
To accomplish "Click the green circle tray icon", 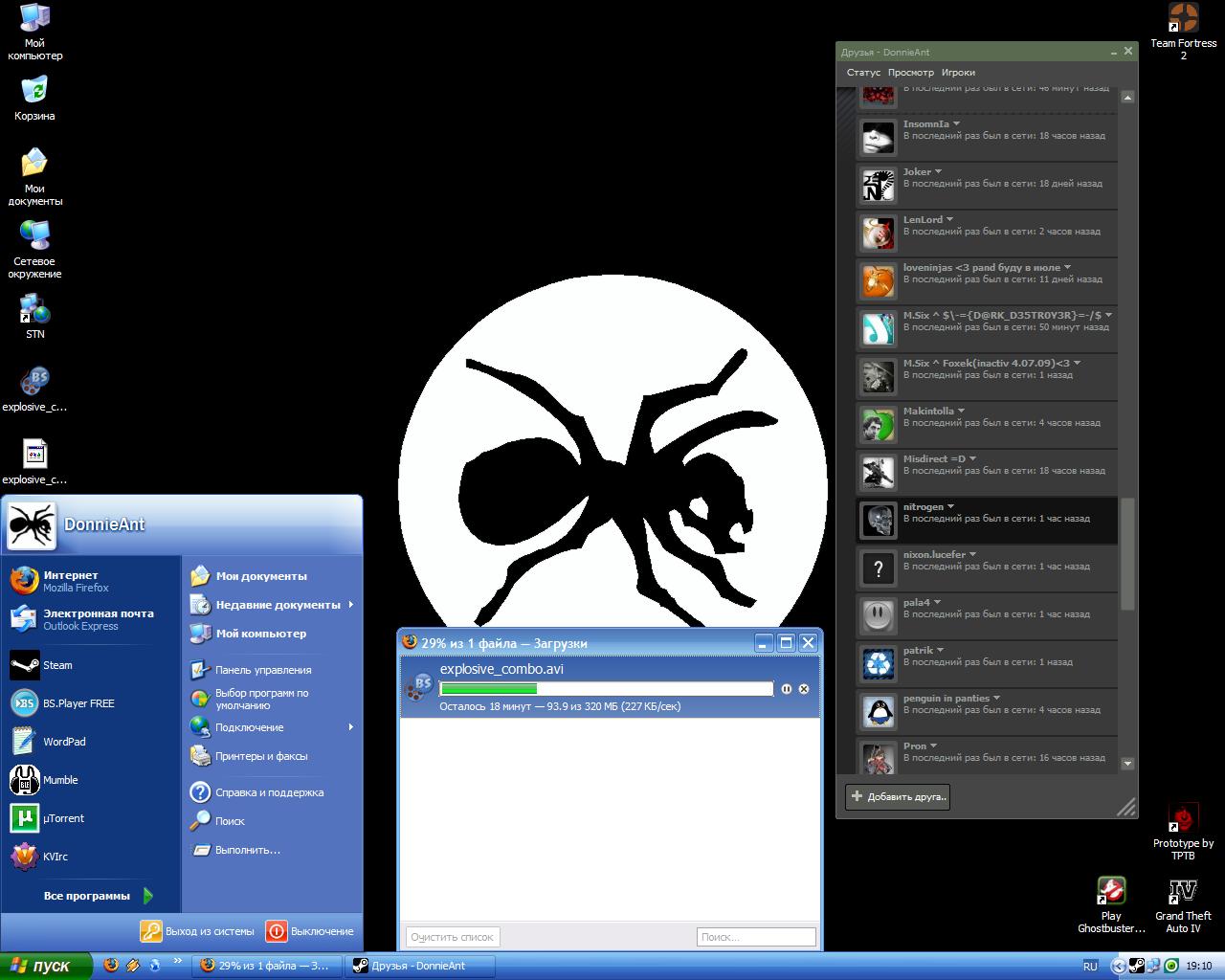I will [x=1171, y=966].
